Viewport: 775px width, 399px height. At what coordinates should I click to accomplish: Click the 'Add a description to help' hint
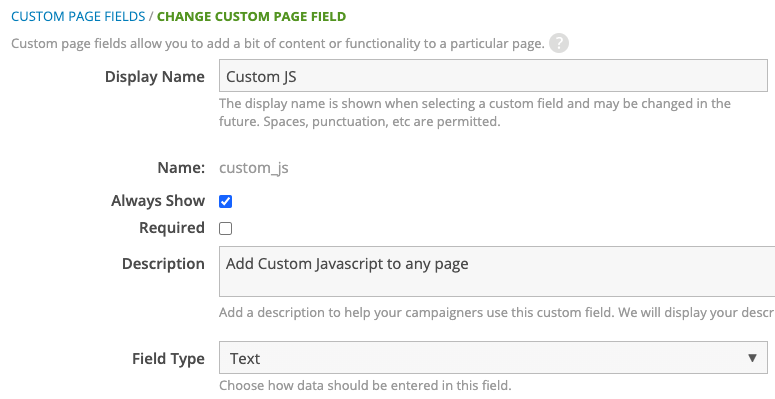[x=497, y=312]
